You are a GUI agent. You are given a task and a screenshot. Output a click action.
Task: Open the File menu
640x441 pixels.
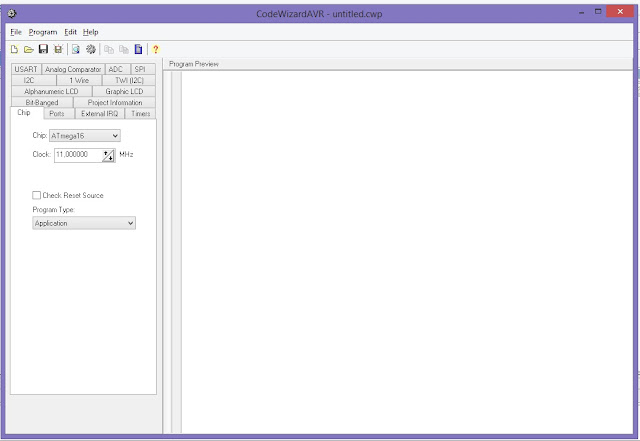[16, 32]
